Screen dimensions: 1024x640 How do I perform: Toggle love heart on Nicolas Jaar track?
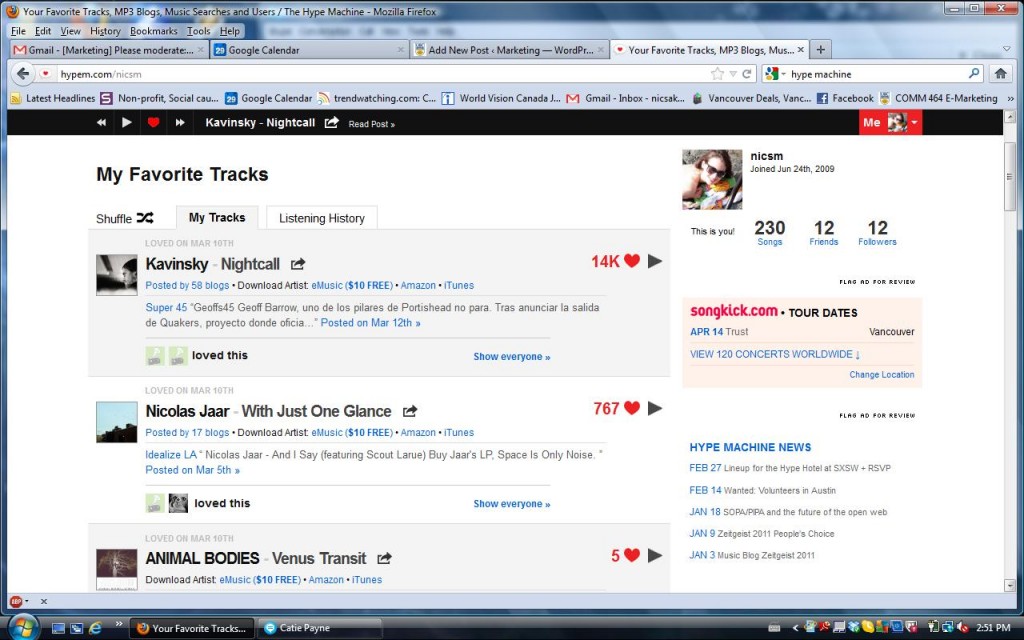pos(632,408)
